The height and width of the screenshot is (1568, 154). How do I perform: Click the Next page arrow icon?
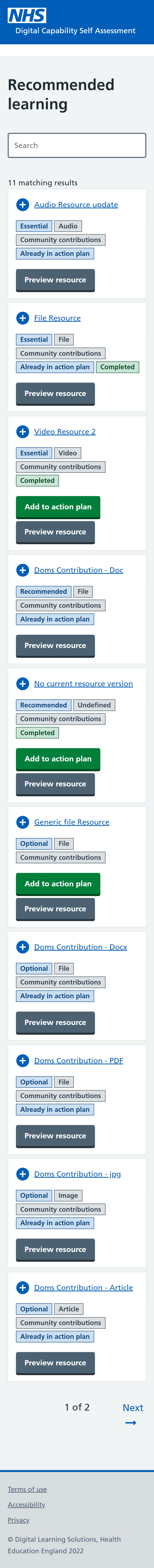(130, 1423)
